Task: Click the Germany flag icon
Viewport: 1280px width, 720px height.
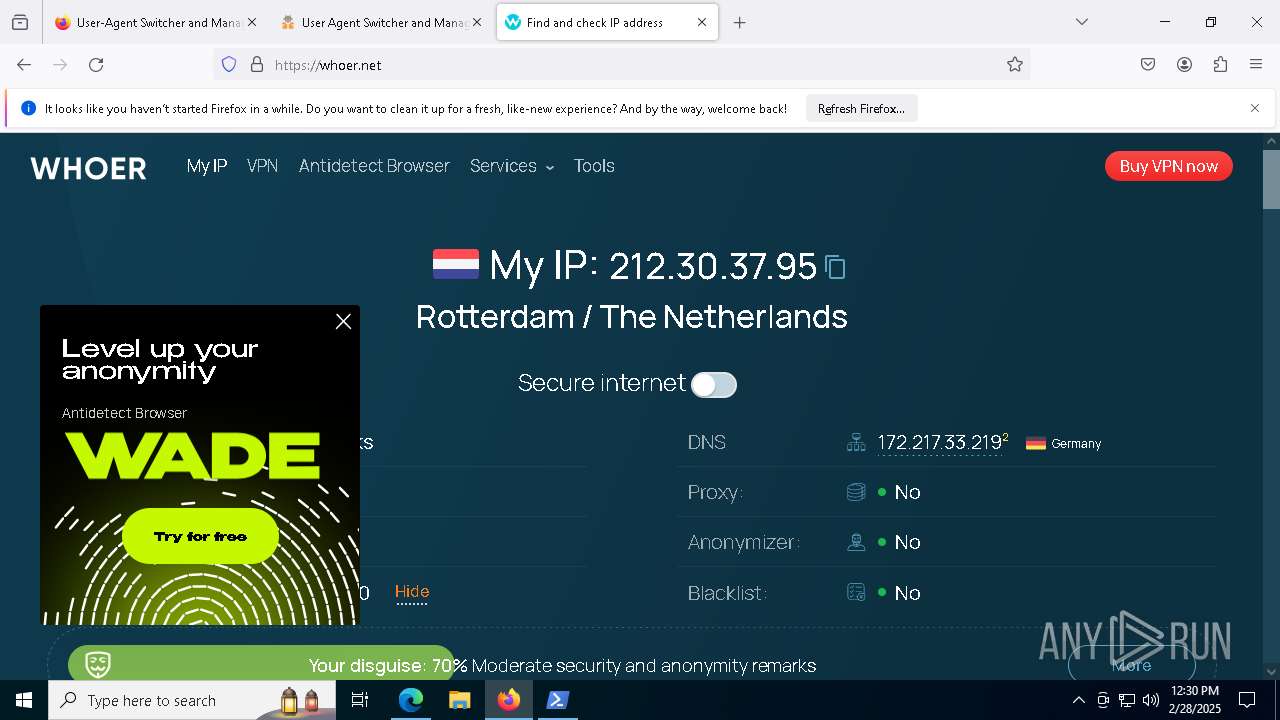Action: (1036, 443)
